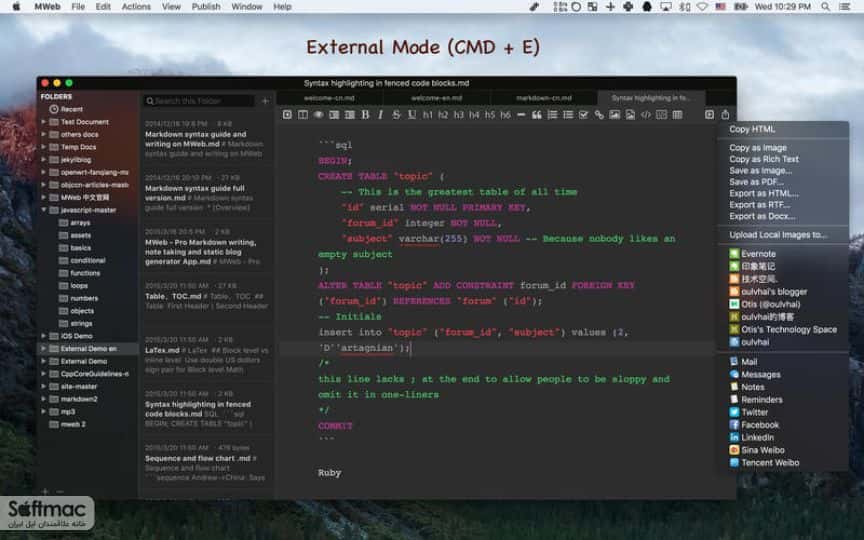The width and height of the screenshot is (864, 540).
Task: Open the share menu icon in the toolbar
Action: tap(725, 115)
